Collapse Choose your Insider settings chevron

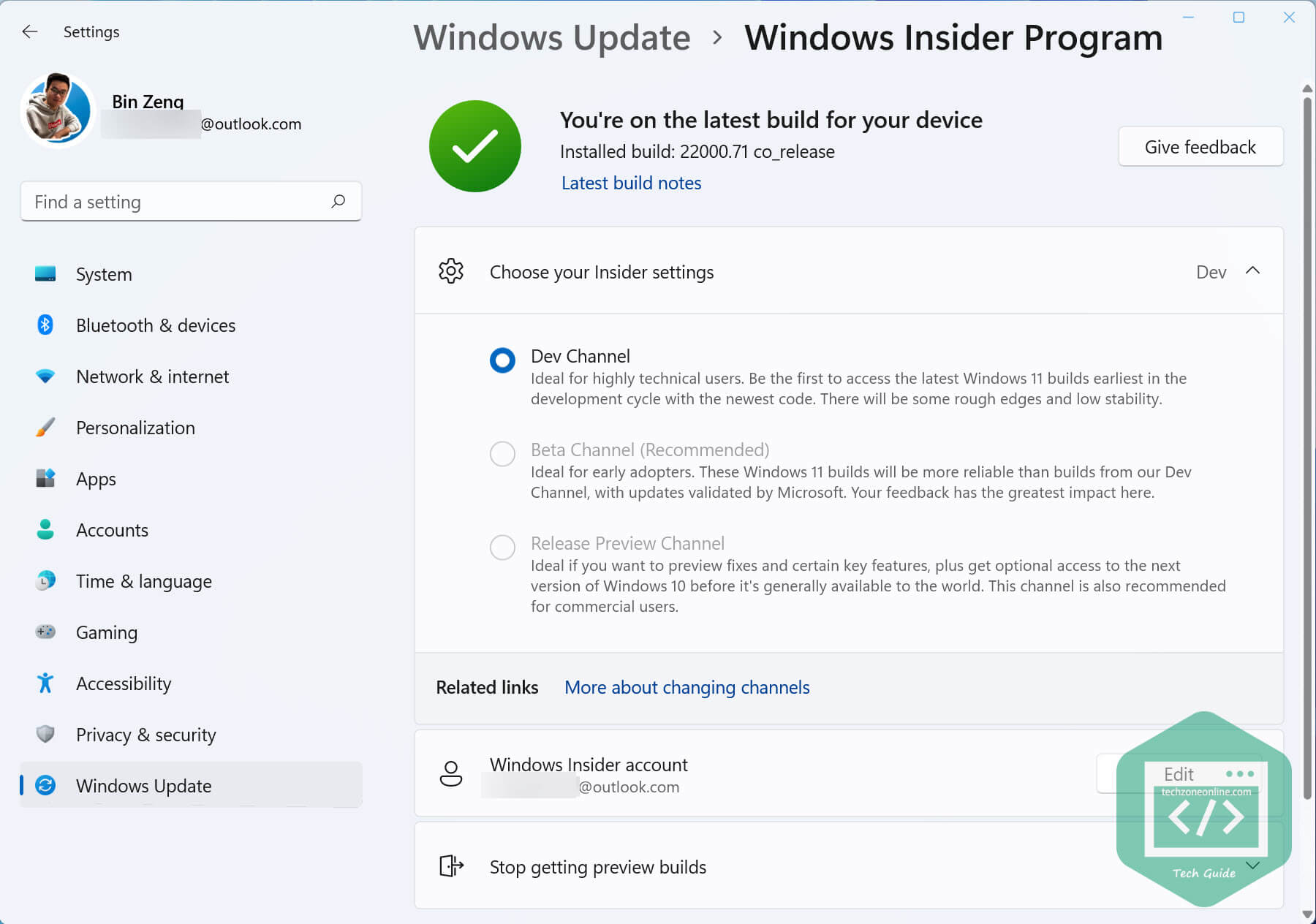coord(1252,270)
